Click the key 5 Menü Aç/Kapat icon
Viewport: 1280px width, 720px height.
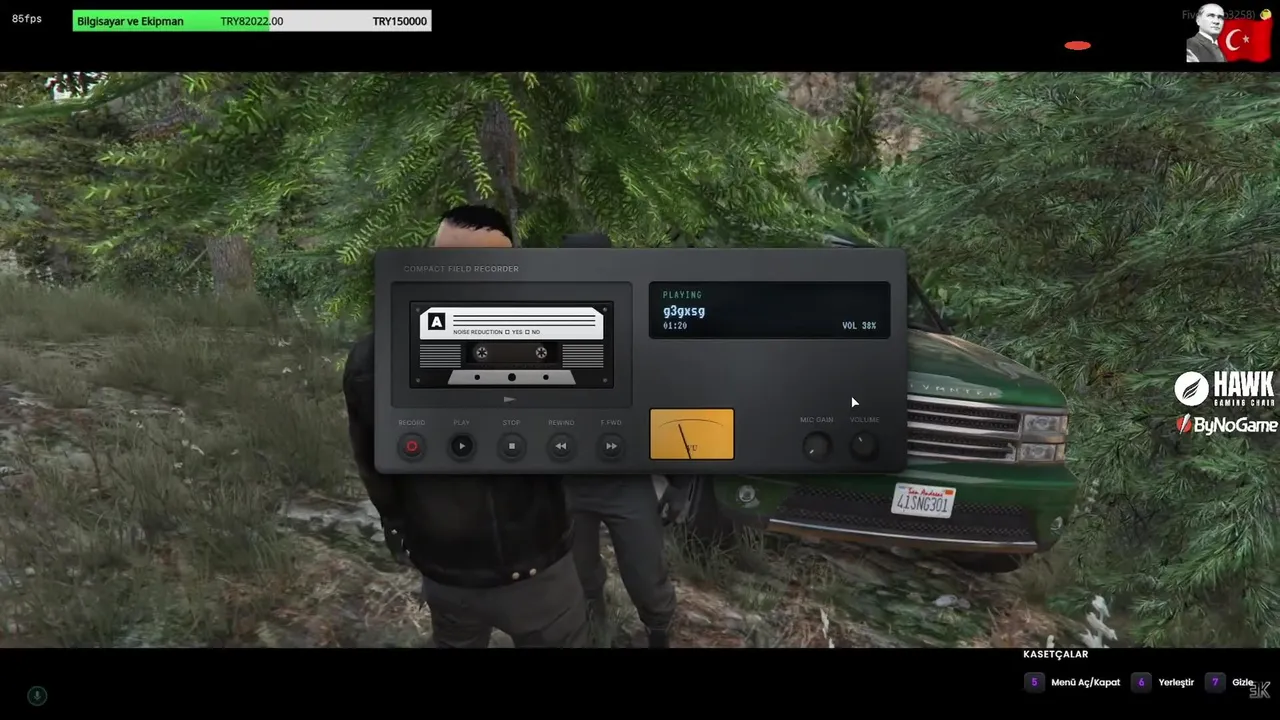pos(1035,682)
